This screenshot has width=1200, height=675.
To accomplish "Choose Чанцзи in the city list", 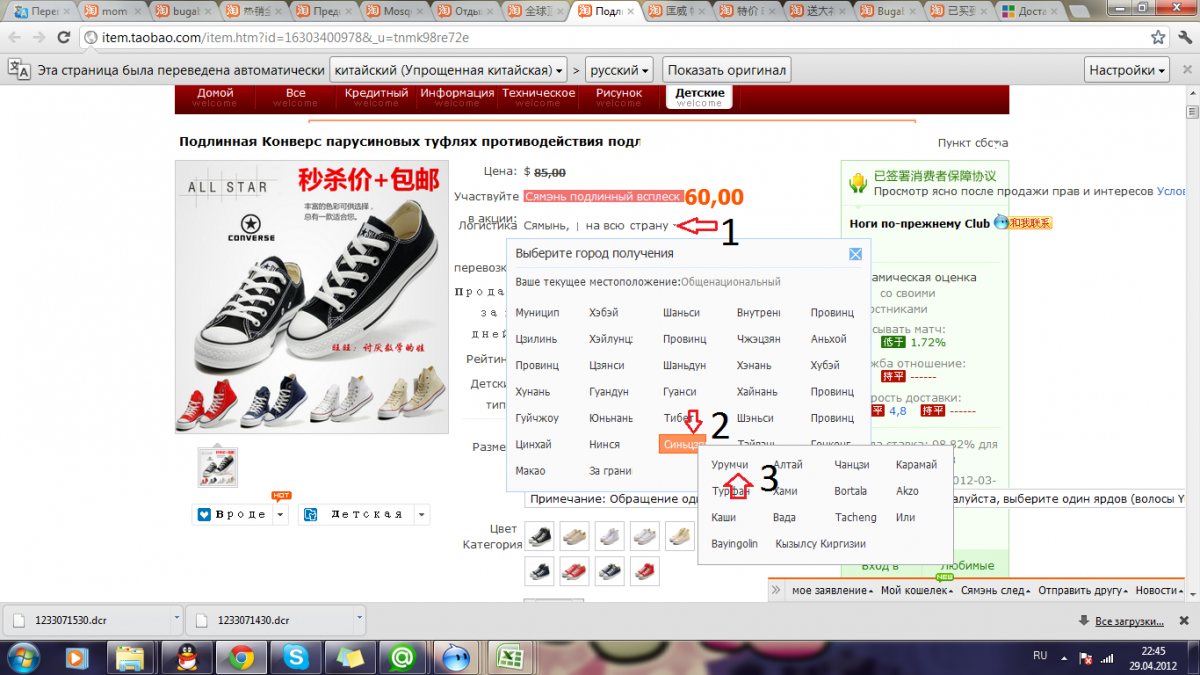I will [852, 465].
